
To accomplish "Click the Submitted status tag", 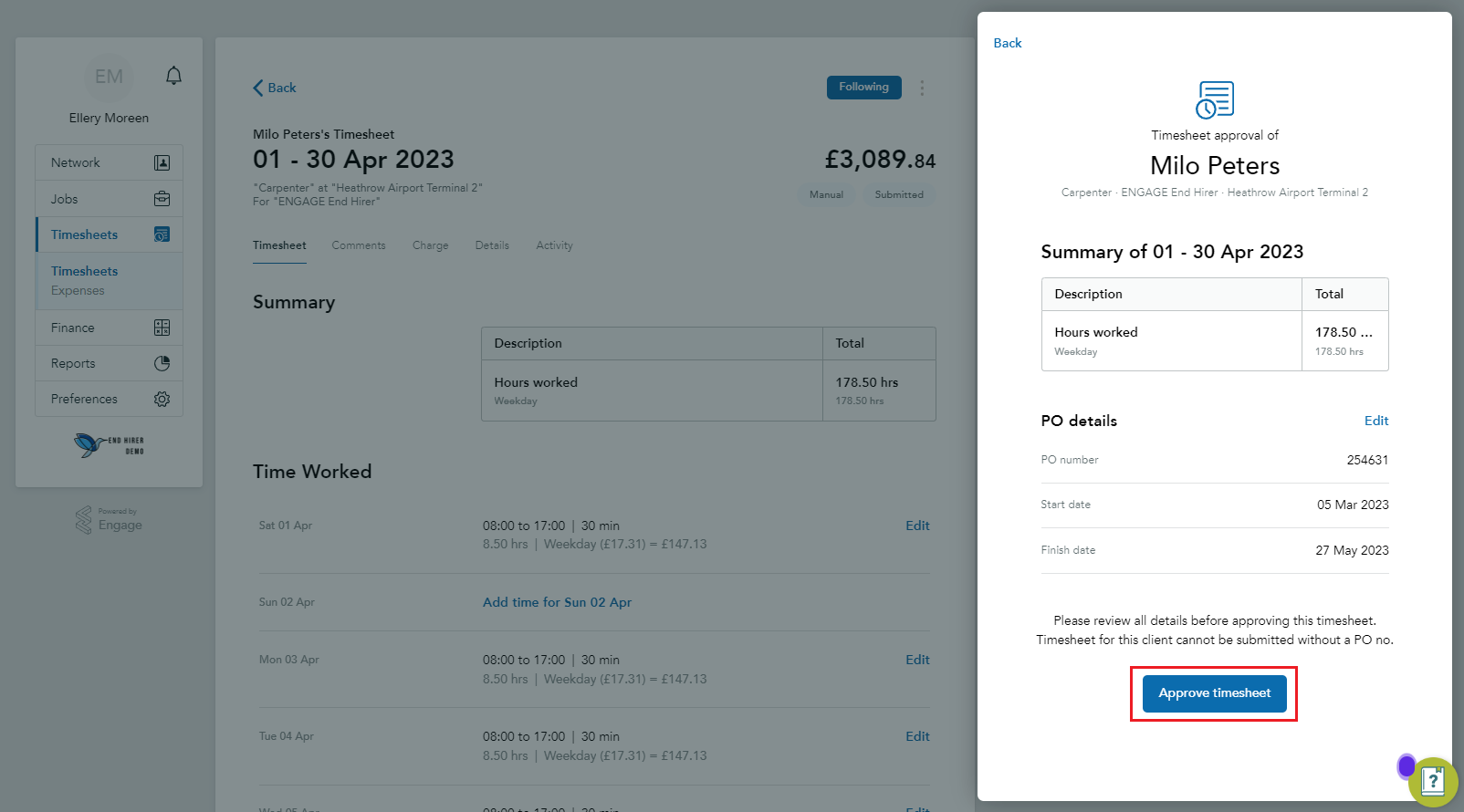I will [899, 194].
